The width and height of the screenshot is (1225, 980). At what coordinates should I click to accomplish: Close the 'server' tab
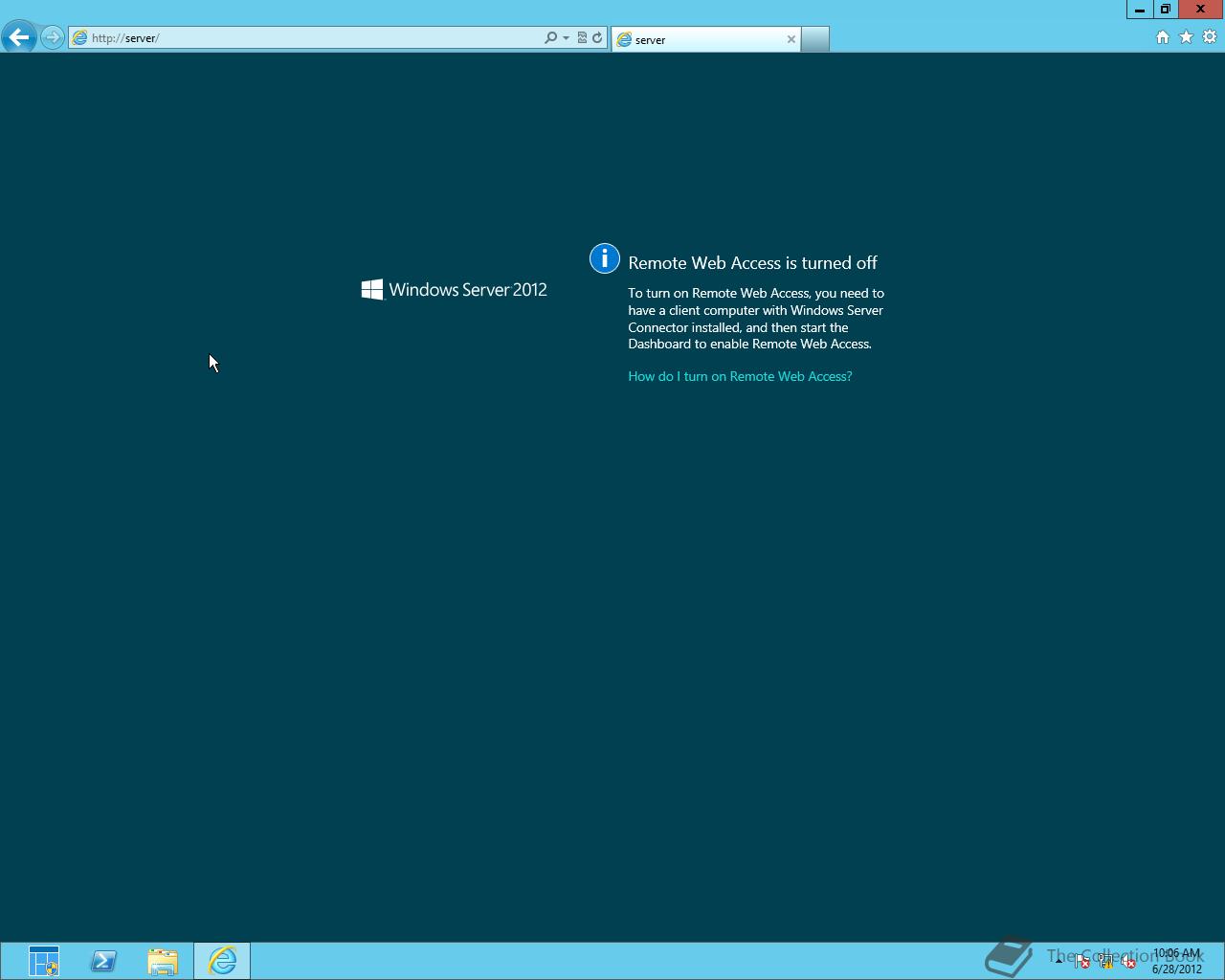791,39
